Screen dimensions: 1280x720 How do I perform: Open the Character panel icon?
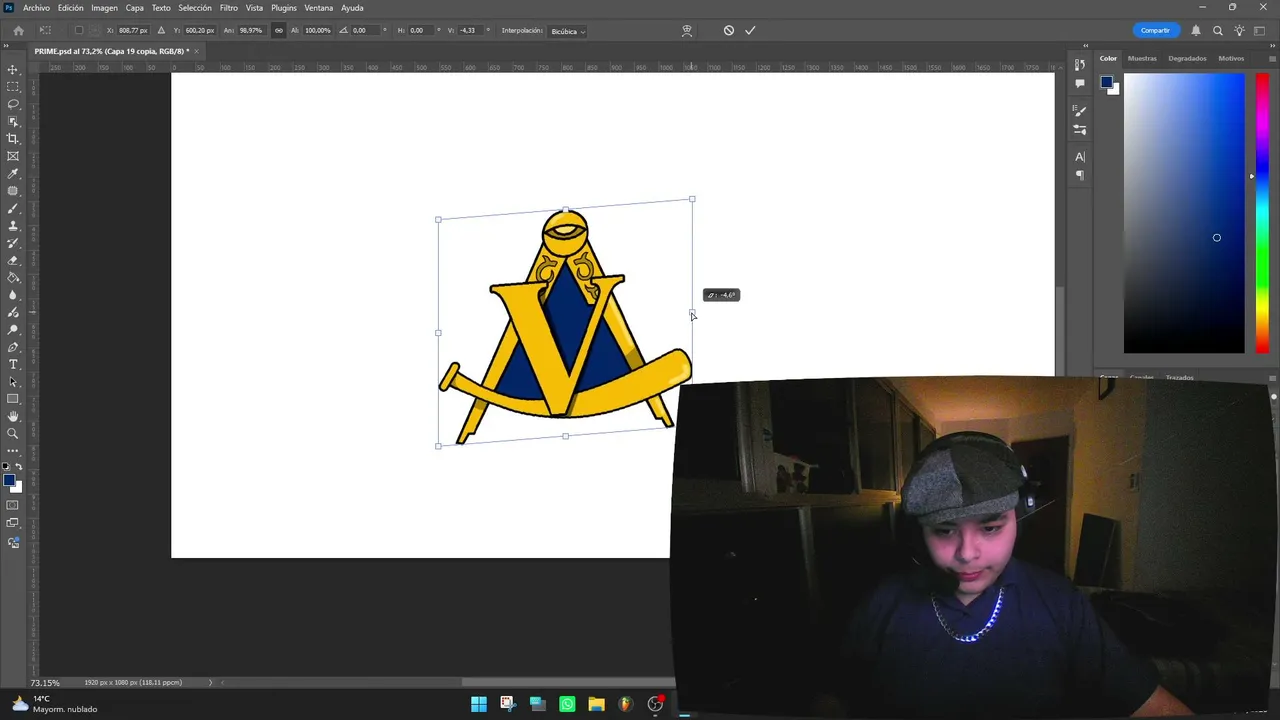click(x=1080, y=157)
